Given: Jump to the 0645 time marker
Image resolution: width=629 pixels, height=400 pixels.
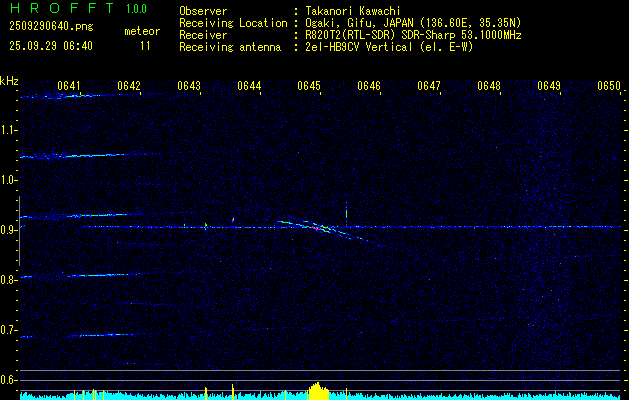Looking at the screenshot, I should coord(309,87).
